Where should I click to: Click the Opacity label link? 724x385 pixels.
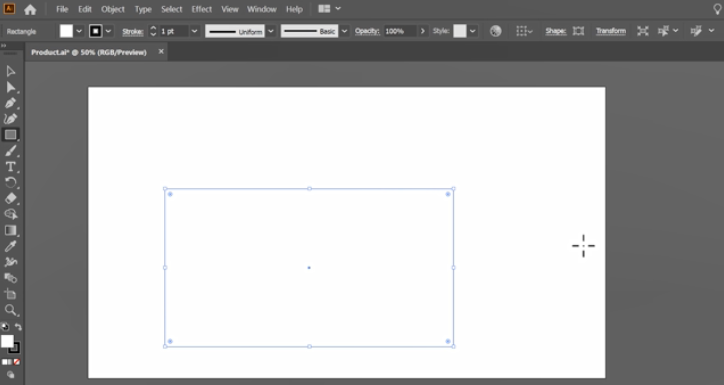coord(367,31)
